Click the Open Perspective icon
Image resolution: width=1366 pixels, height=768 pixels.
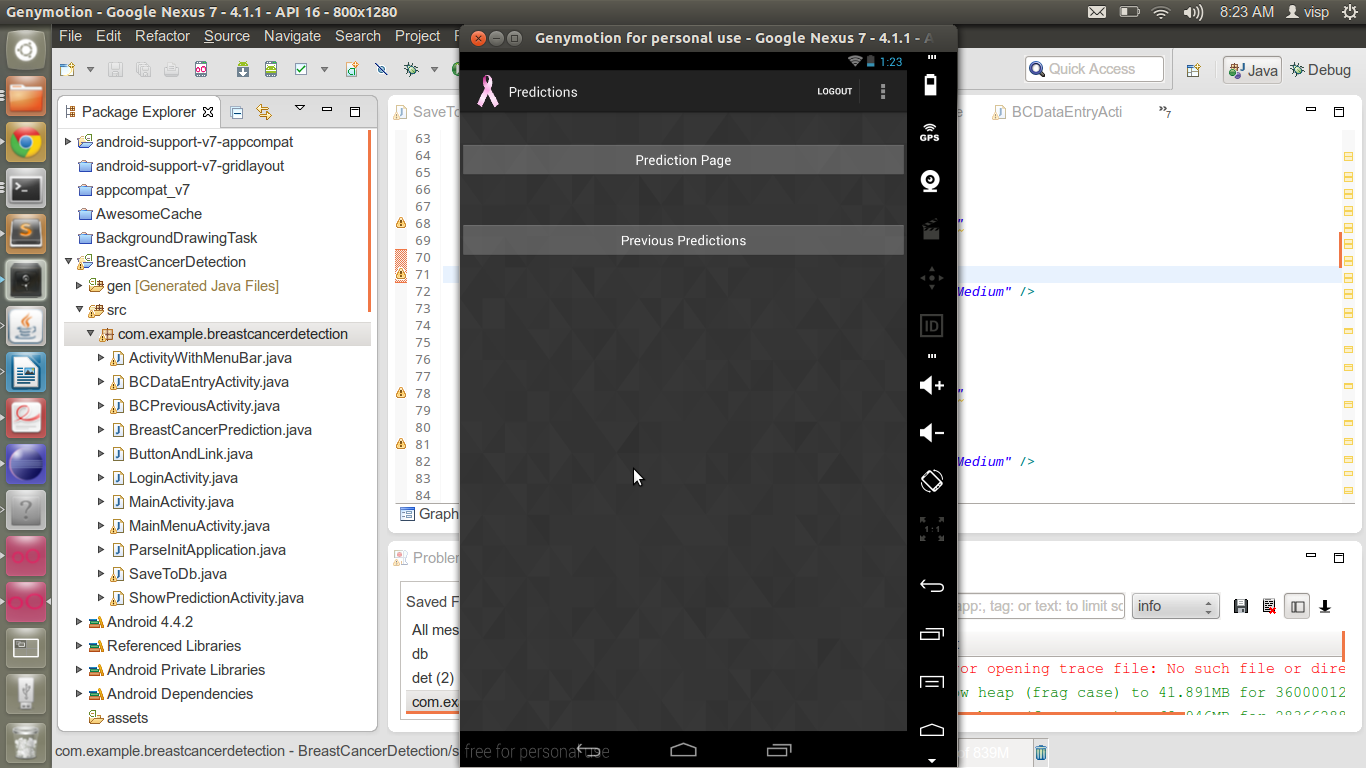[x=1193, y=70]
